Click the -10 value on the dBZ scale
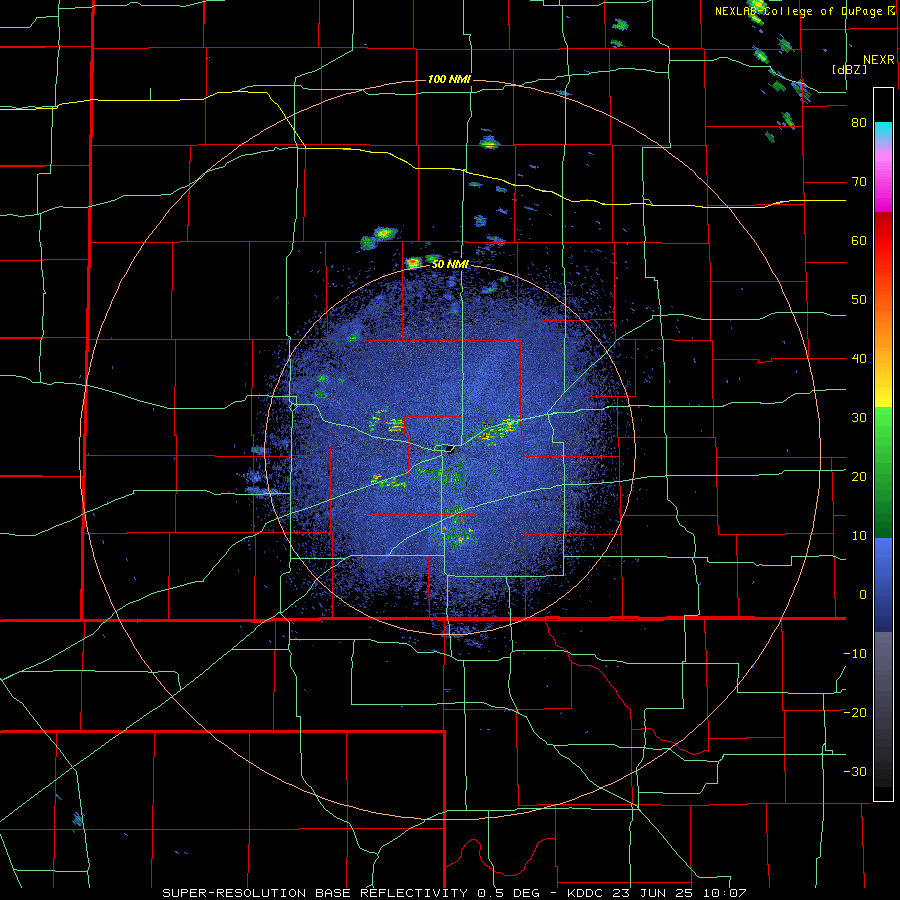The image size is (900, 900). [855, 654]
